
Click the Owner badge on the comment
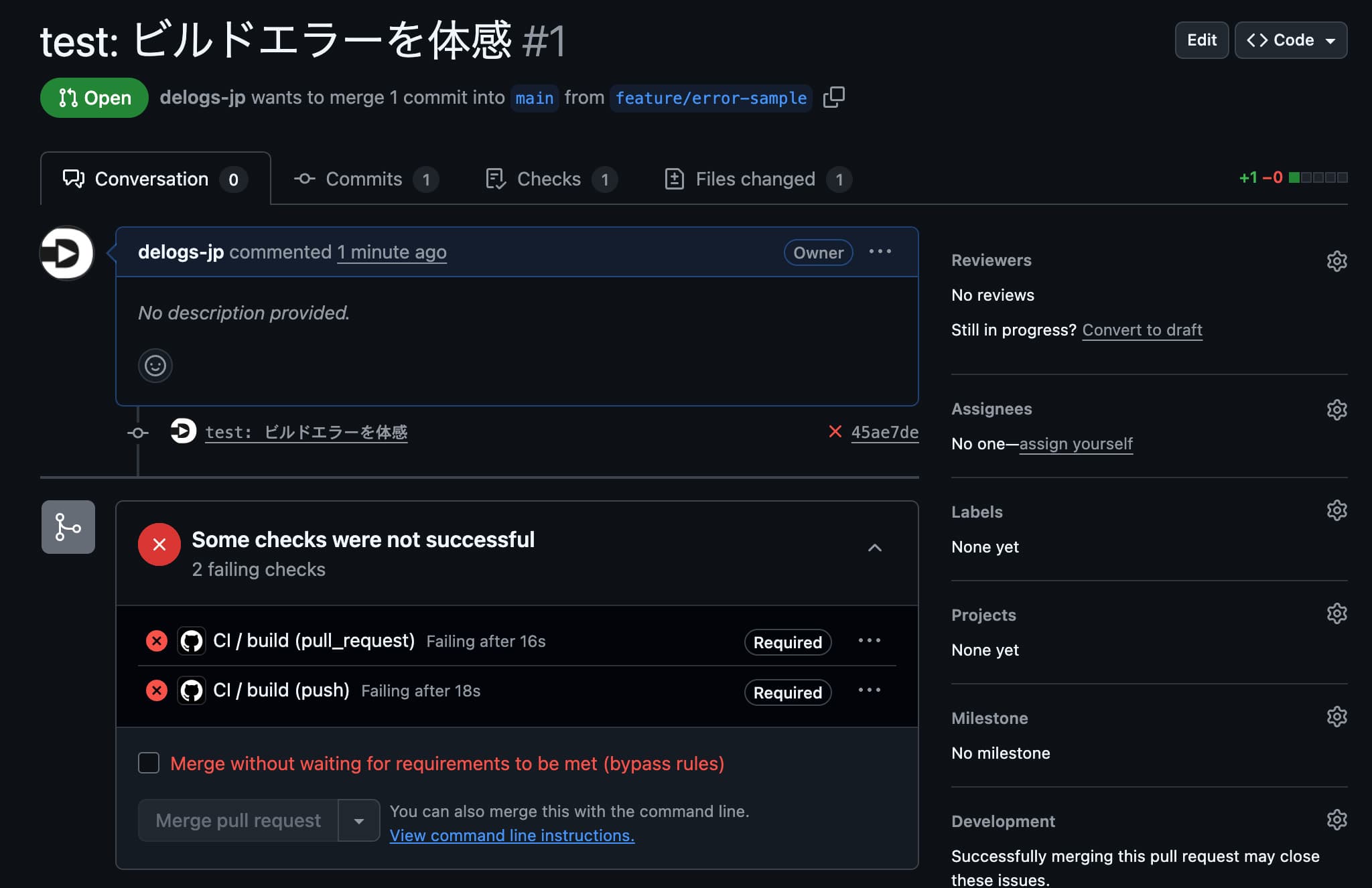point(818,252)
